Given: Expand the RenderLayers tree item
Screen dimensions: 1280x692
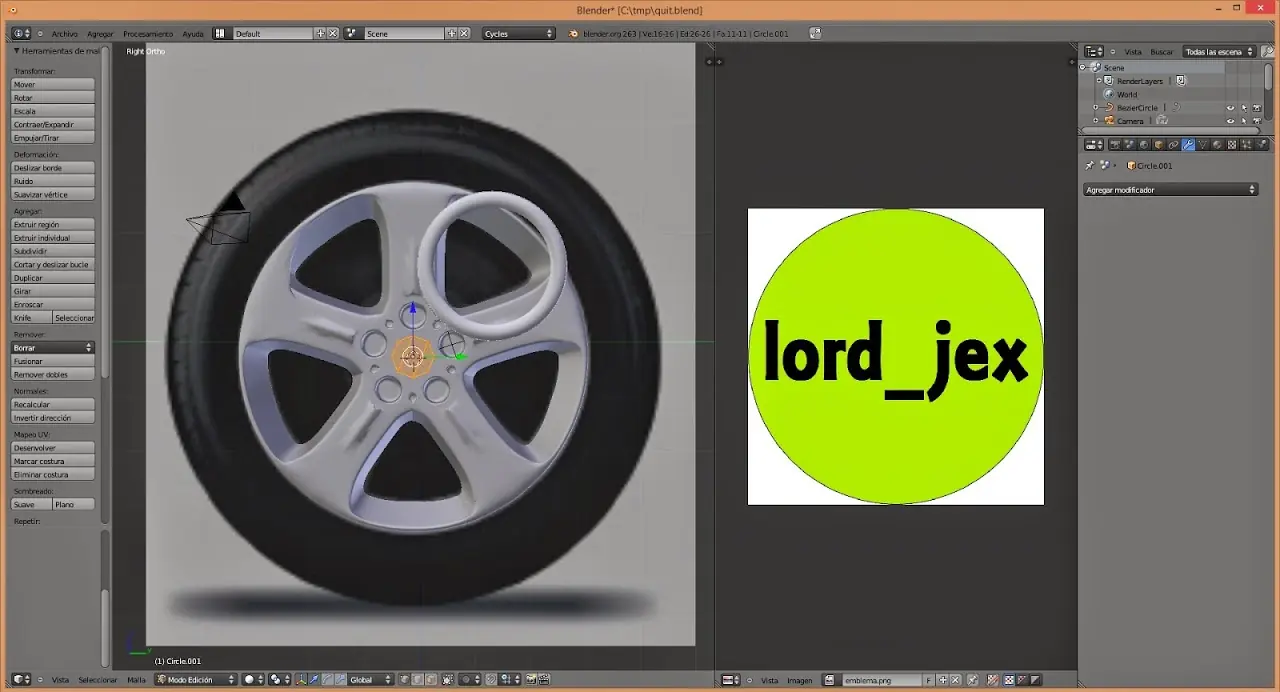Looking at the screenshot, I should coord(1099,81).
